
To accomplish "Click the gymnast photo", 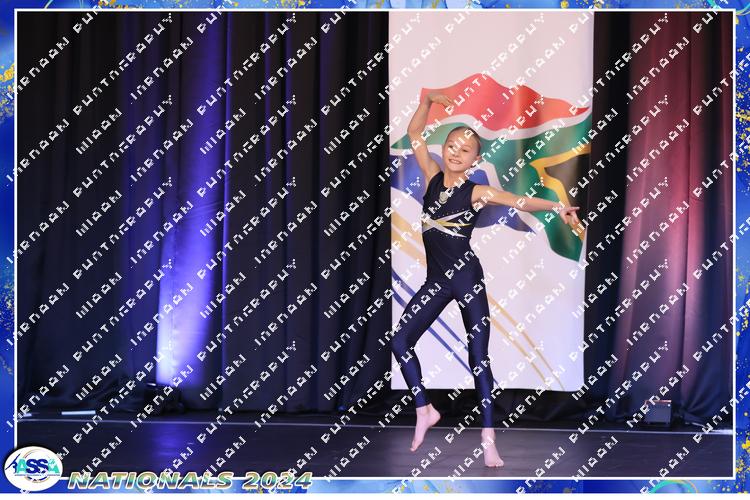I will coord(375,244).
